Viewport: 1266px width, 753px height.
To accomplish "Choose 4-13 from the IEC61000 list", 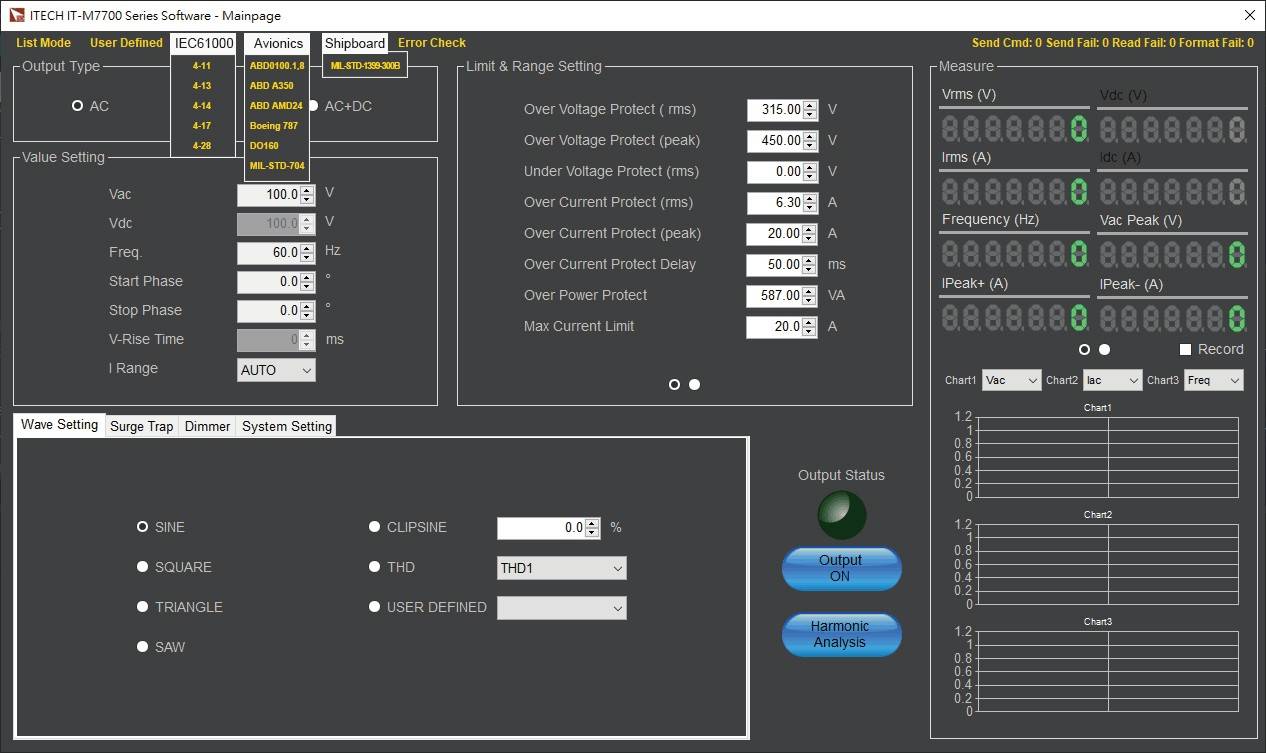I will tap(202, 86).
